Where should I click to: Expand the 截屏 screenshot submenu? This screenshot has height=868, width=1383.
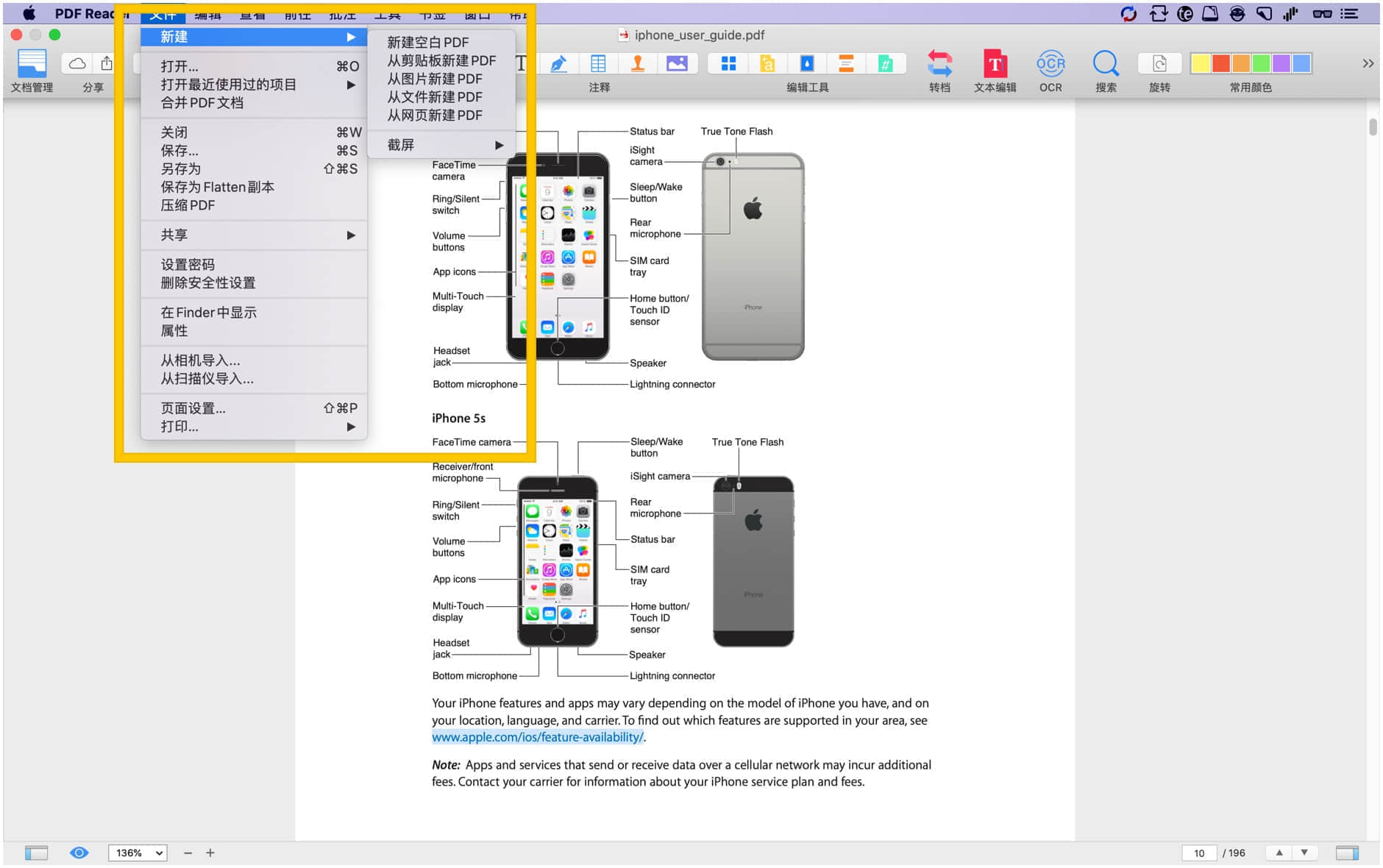pos(442,145)
